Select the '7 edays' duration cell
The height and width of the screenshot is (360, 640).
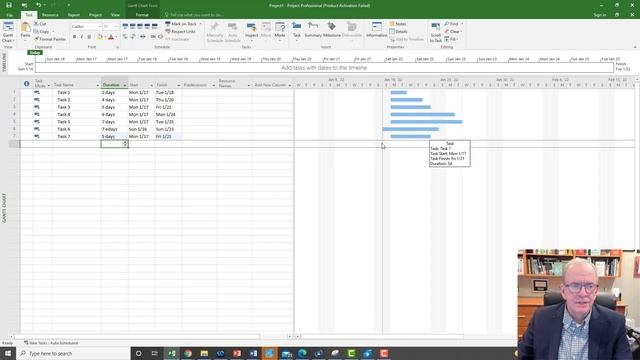tap(115, 129)
